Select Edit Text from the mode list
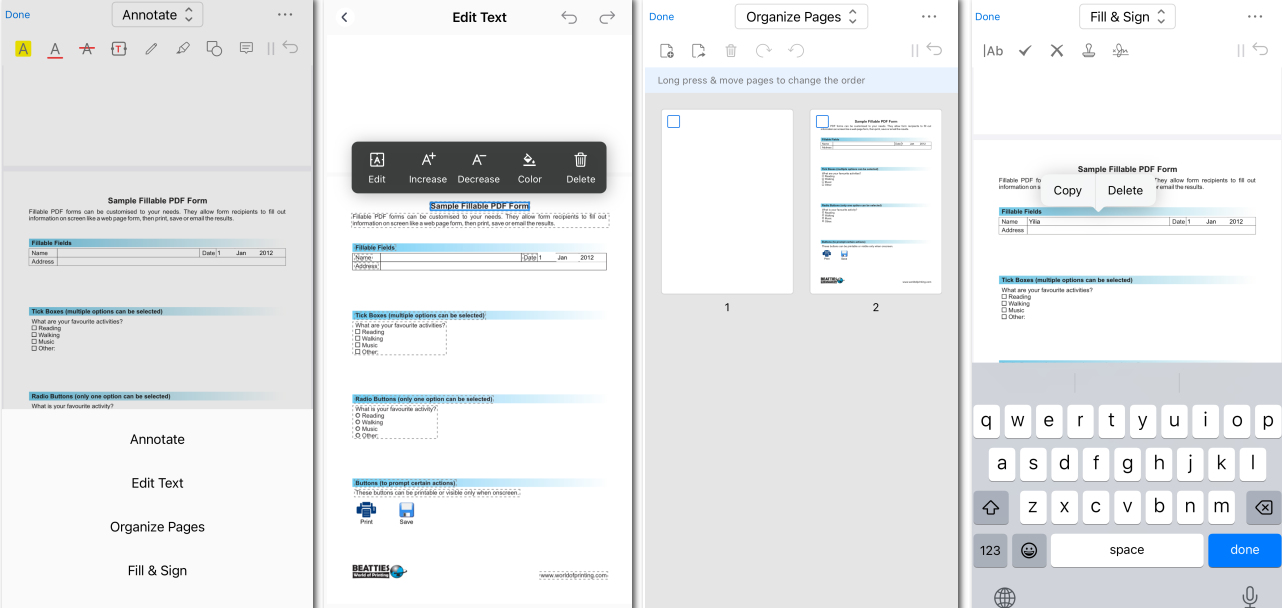The width and height of the screenshot is (1282, 608). tap(157, 483)
